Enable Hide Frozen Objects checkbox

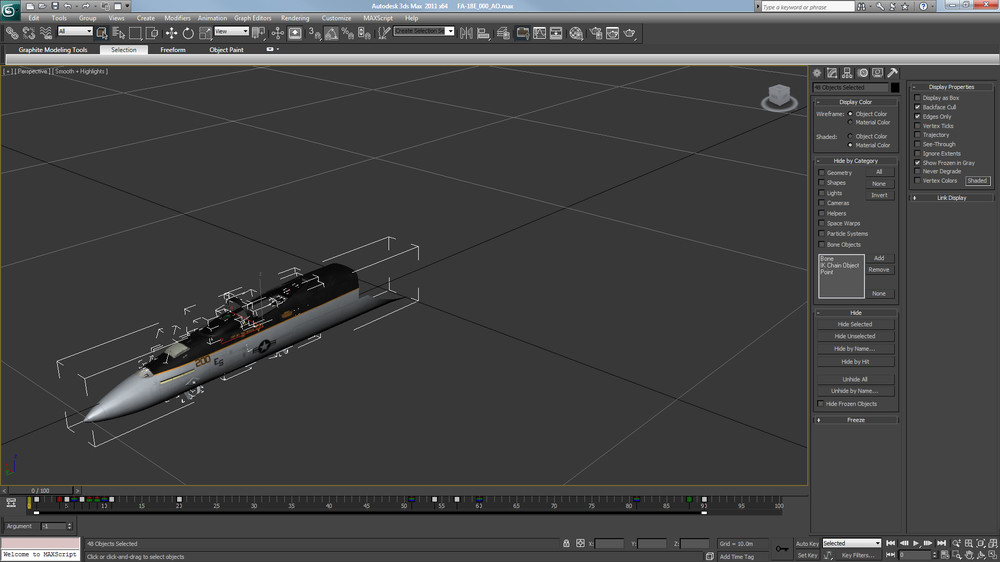pyautogui.click(x=821, y=404)
